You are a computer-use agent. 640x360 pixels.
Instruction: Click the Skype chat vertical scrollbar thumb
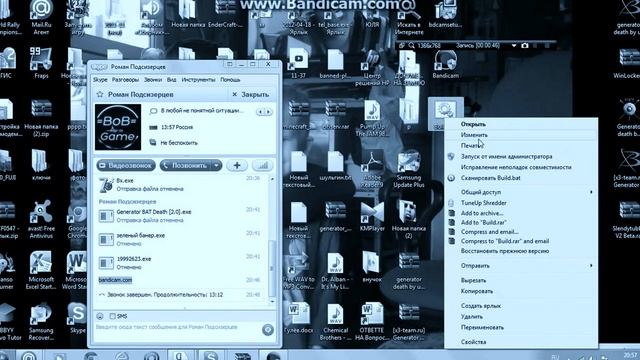click(272, 268)
